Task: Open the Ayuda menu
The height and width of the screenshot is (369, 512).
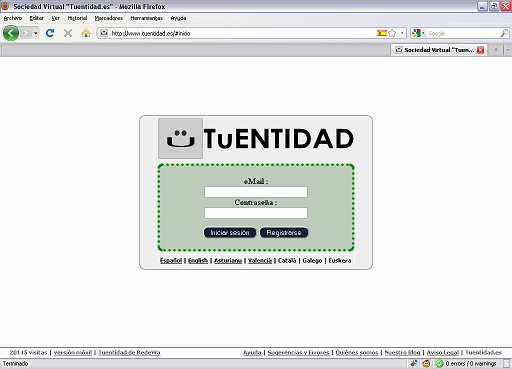Action: [x=178, y=18]
